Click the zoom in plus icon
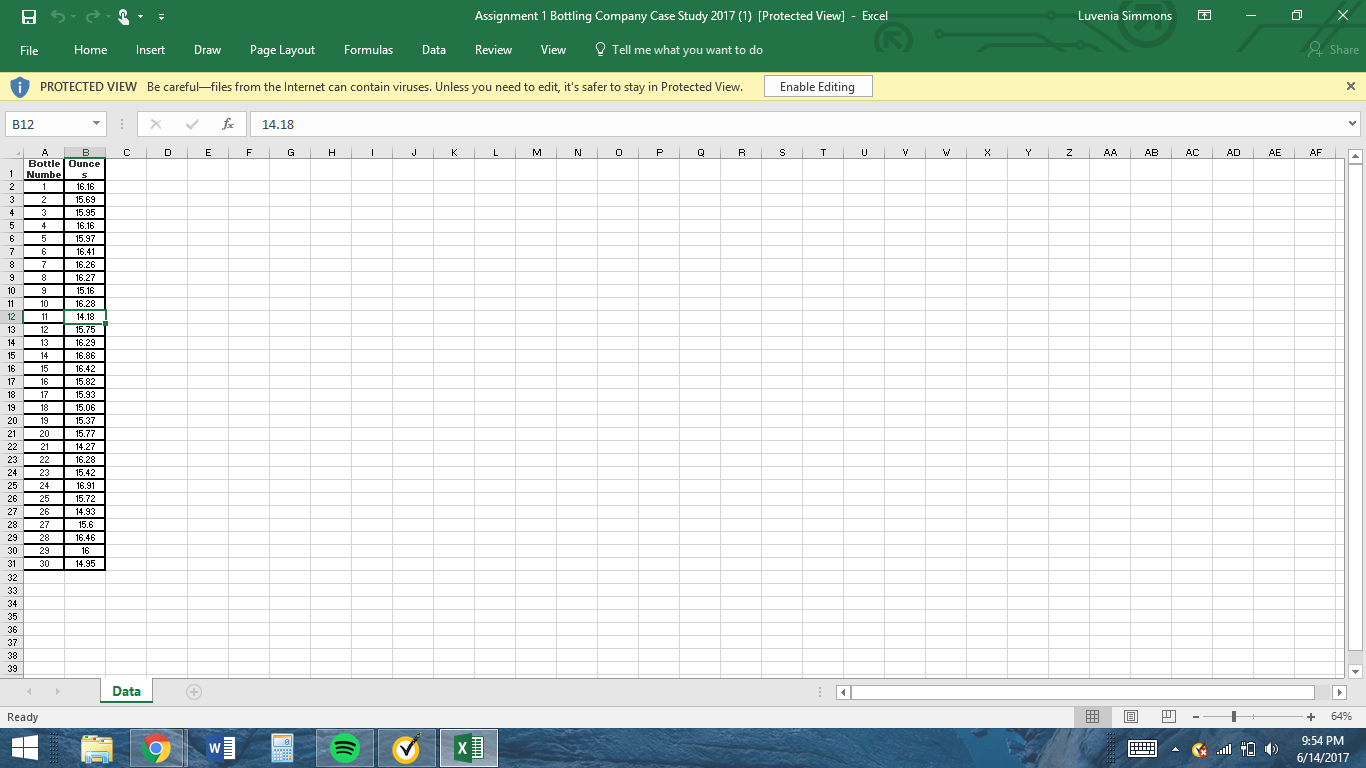 point(1310,717)
